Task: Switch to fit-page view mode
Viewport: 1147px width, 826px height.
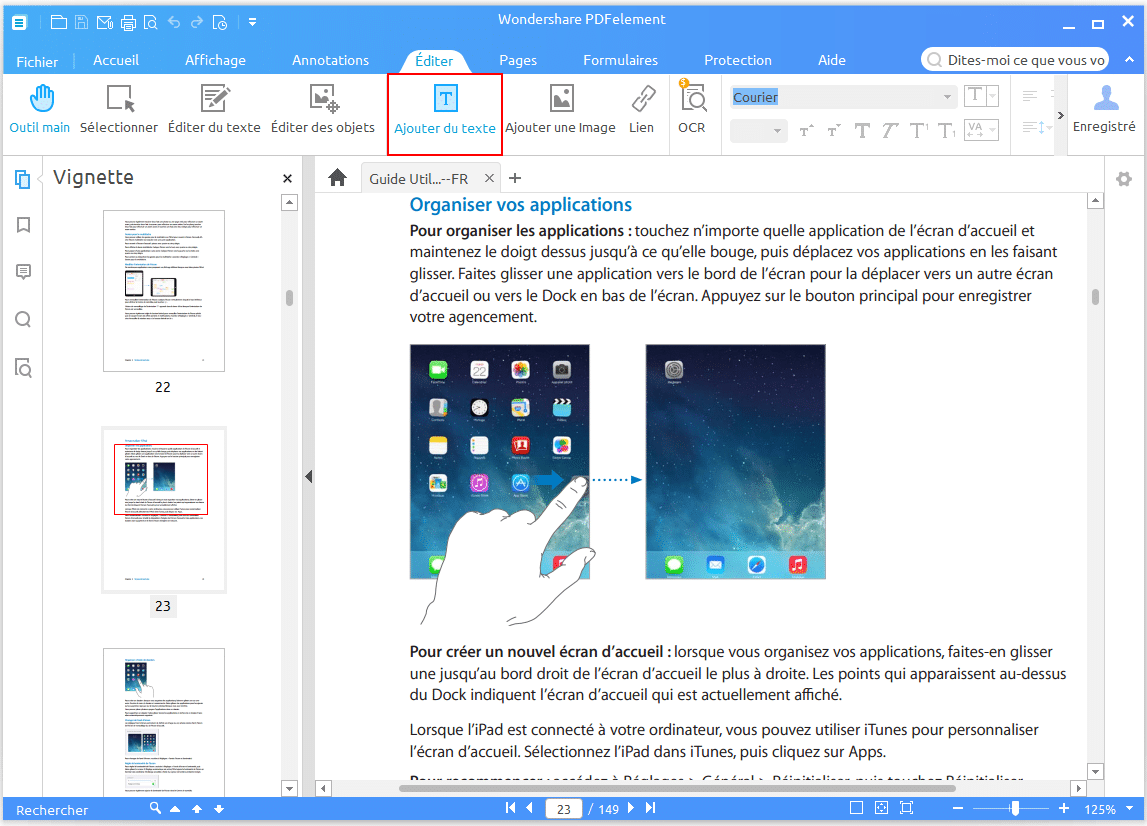Action: [x=881, y=808]
